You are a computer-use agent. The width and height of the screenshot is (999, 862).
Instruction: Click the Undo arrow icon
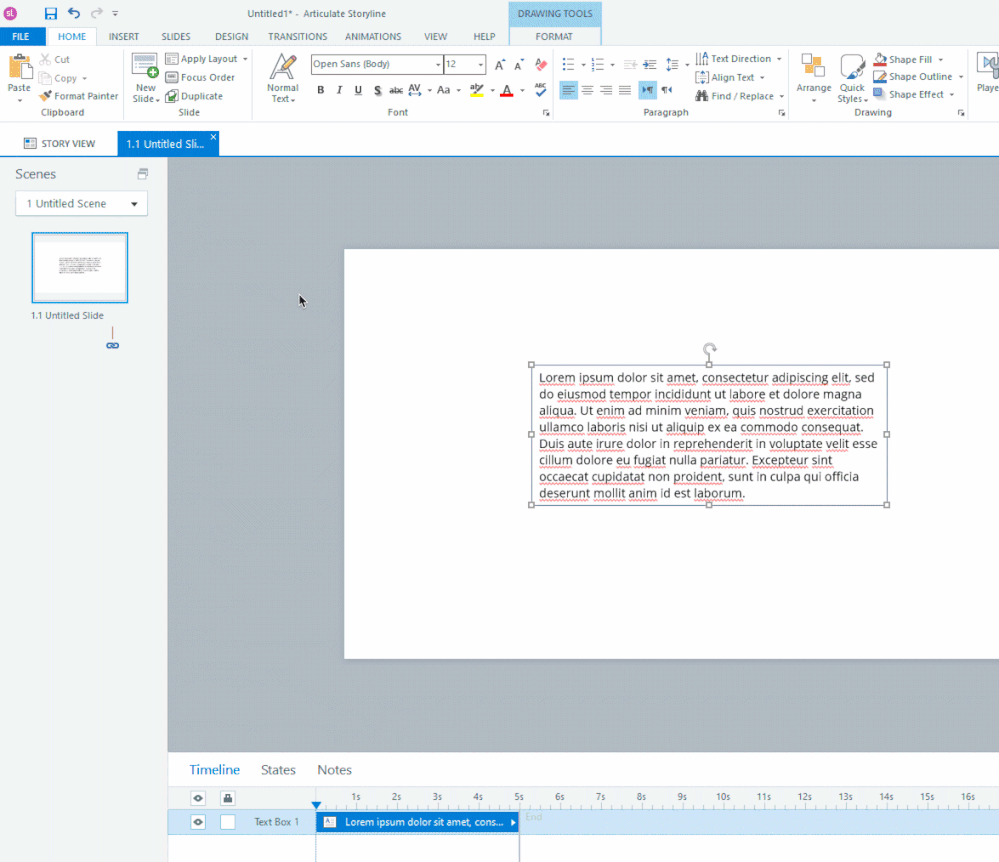pyautogui.click(x=74, y=13)
